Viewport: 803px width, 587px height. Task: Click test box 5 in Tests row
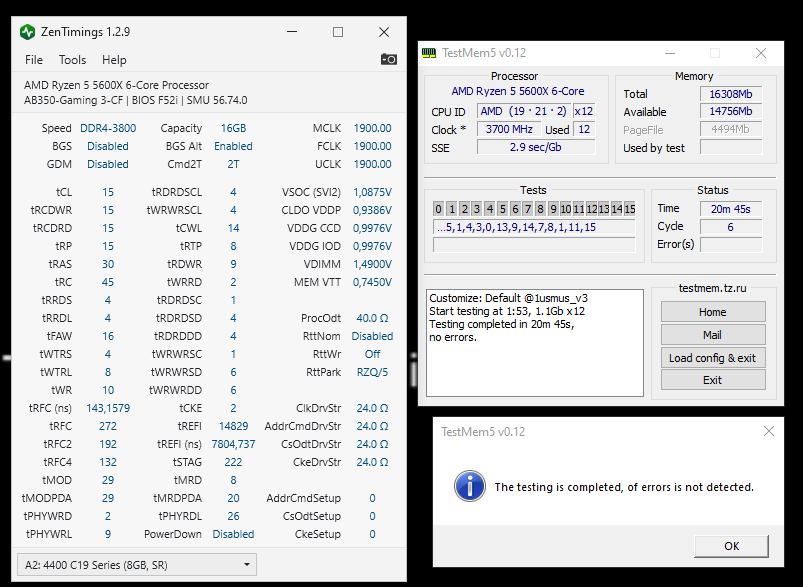[x=502, y=208]
